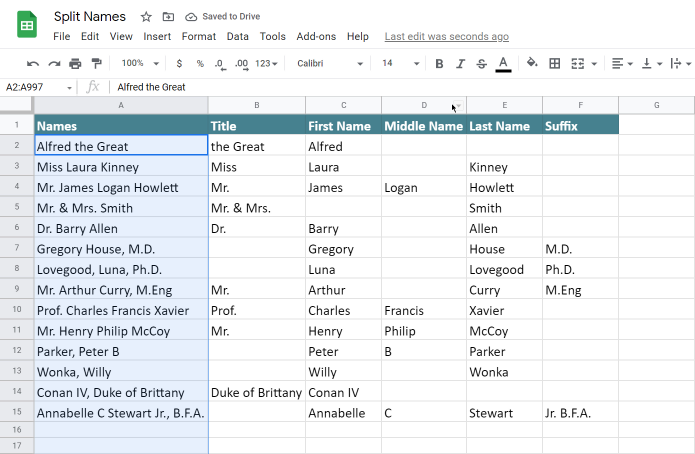Viewport: 695px width, 454px height.
Task: Open the Borders tool
Action: tap(554, 63)
